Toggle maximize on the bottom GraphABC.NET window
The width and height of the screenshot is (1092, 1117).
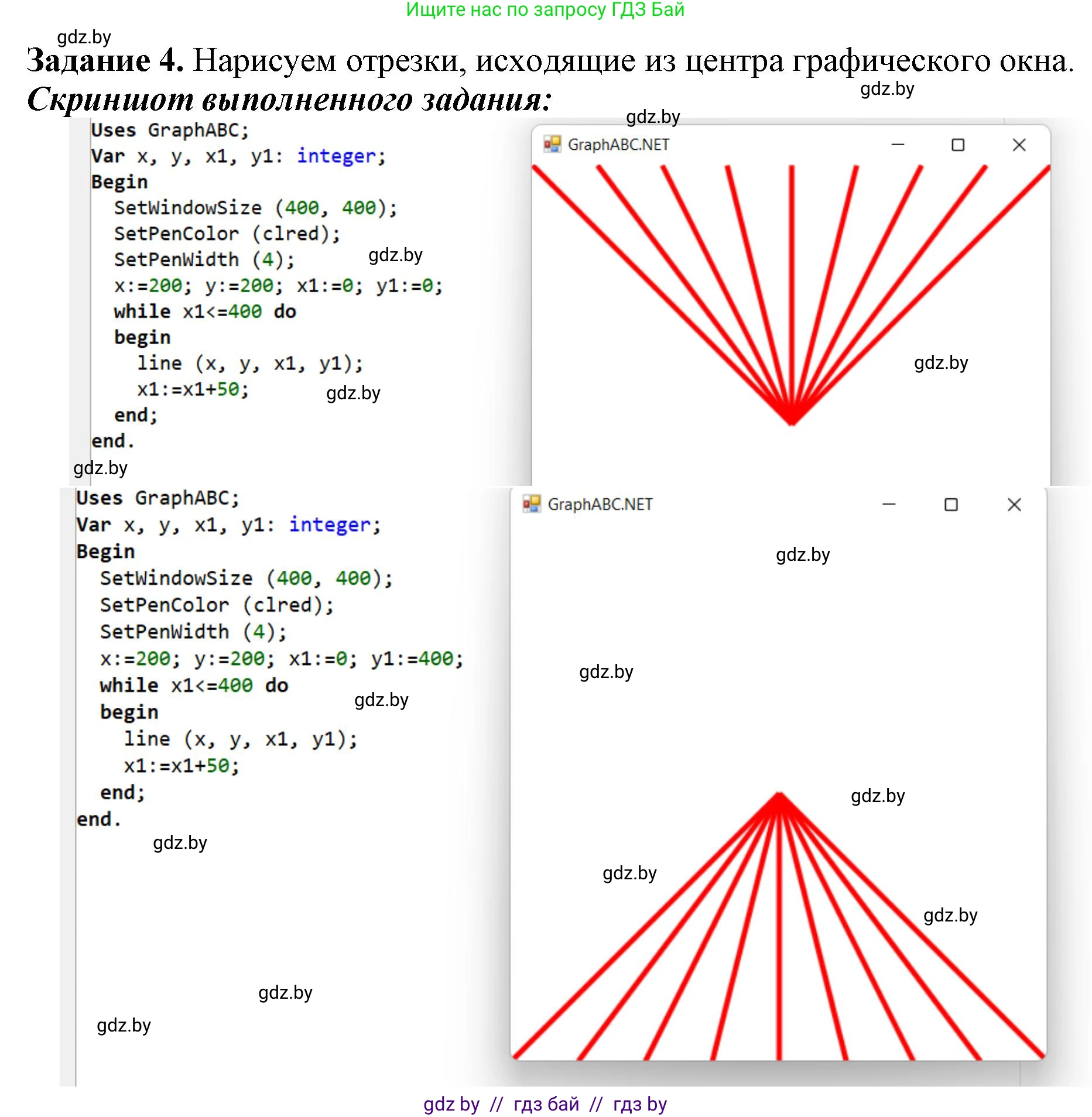point(951,504)
